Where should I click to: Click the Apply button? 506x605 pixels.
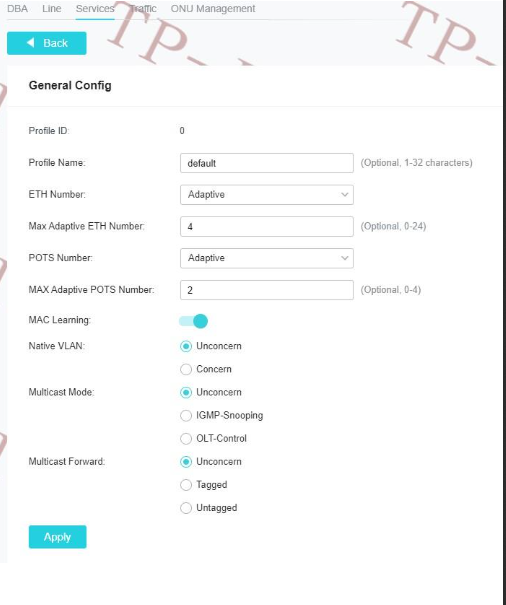click(x=58, y=537)
